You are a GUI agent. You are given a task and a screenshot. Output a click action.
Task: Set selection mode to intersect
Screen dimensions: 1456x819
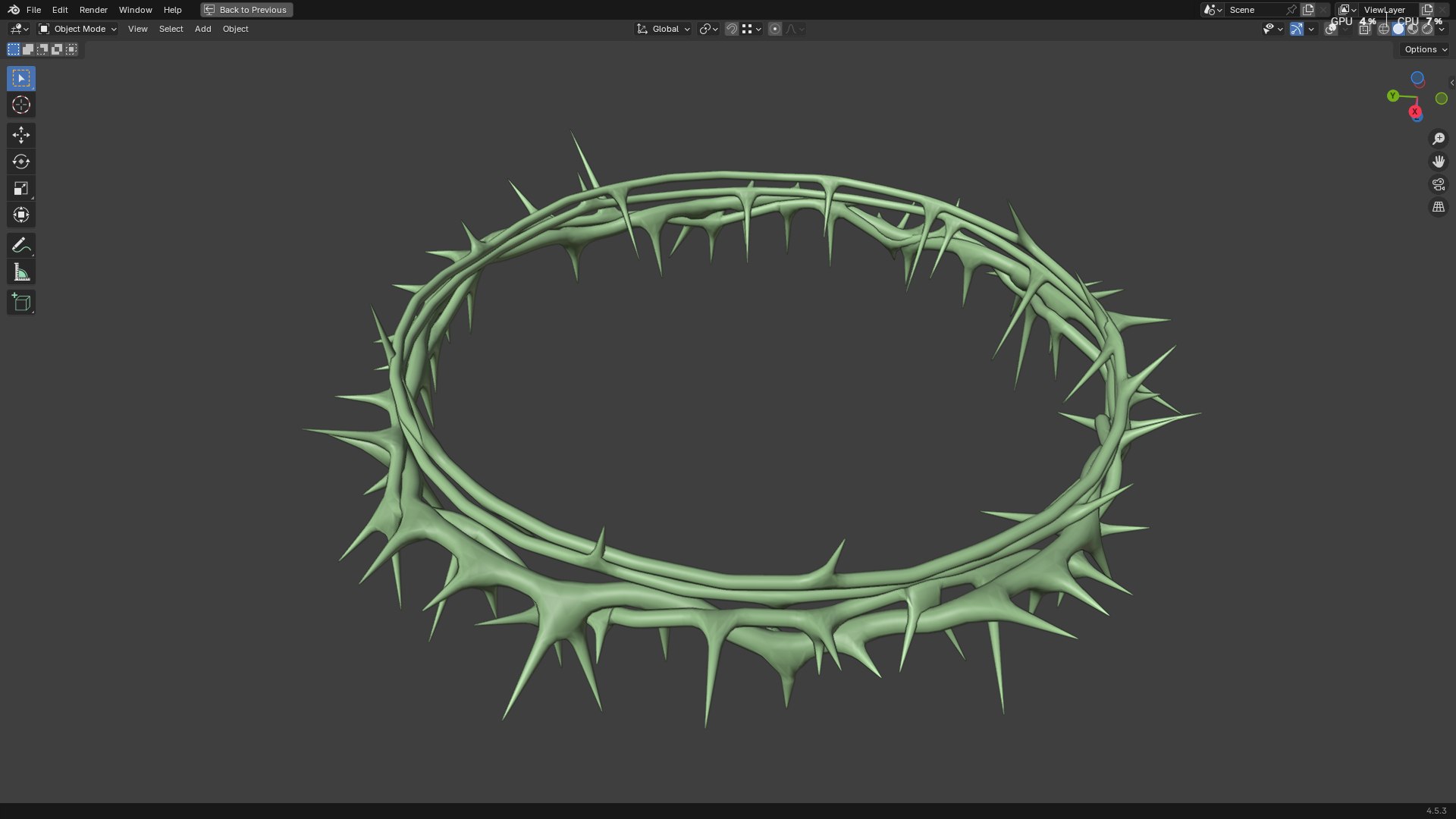point(71,49)
